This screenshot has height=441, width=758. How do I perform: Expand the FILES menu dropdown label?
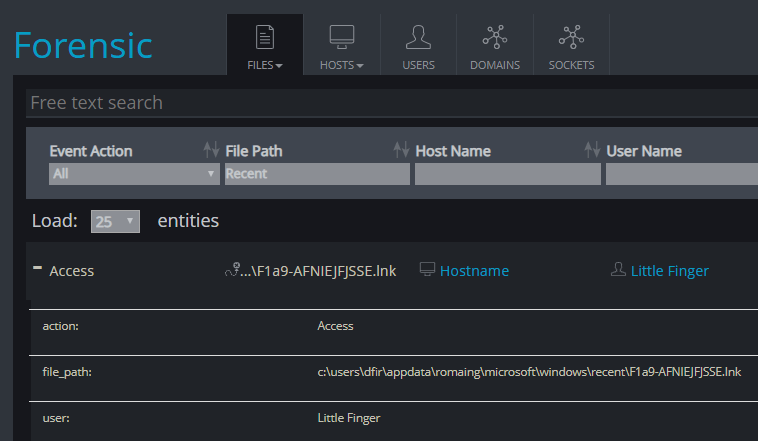pyautogui.click(x=264, y=65)
